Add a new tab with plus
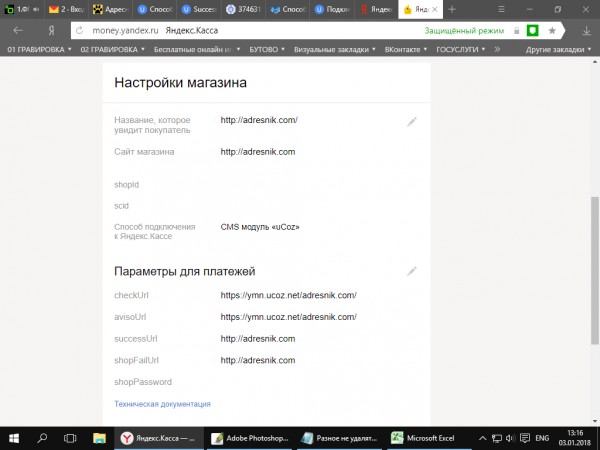The width and height of the screenshot is (600, 450). (452, 9)
